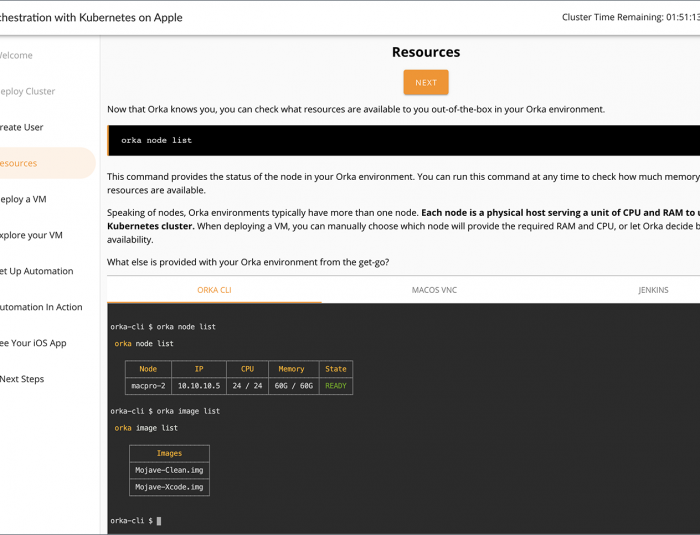Select the Create User step
This screenshot has height=535, width=700.
coord(21,127)
